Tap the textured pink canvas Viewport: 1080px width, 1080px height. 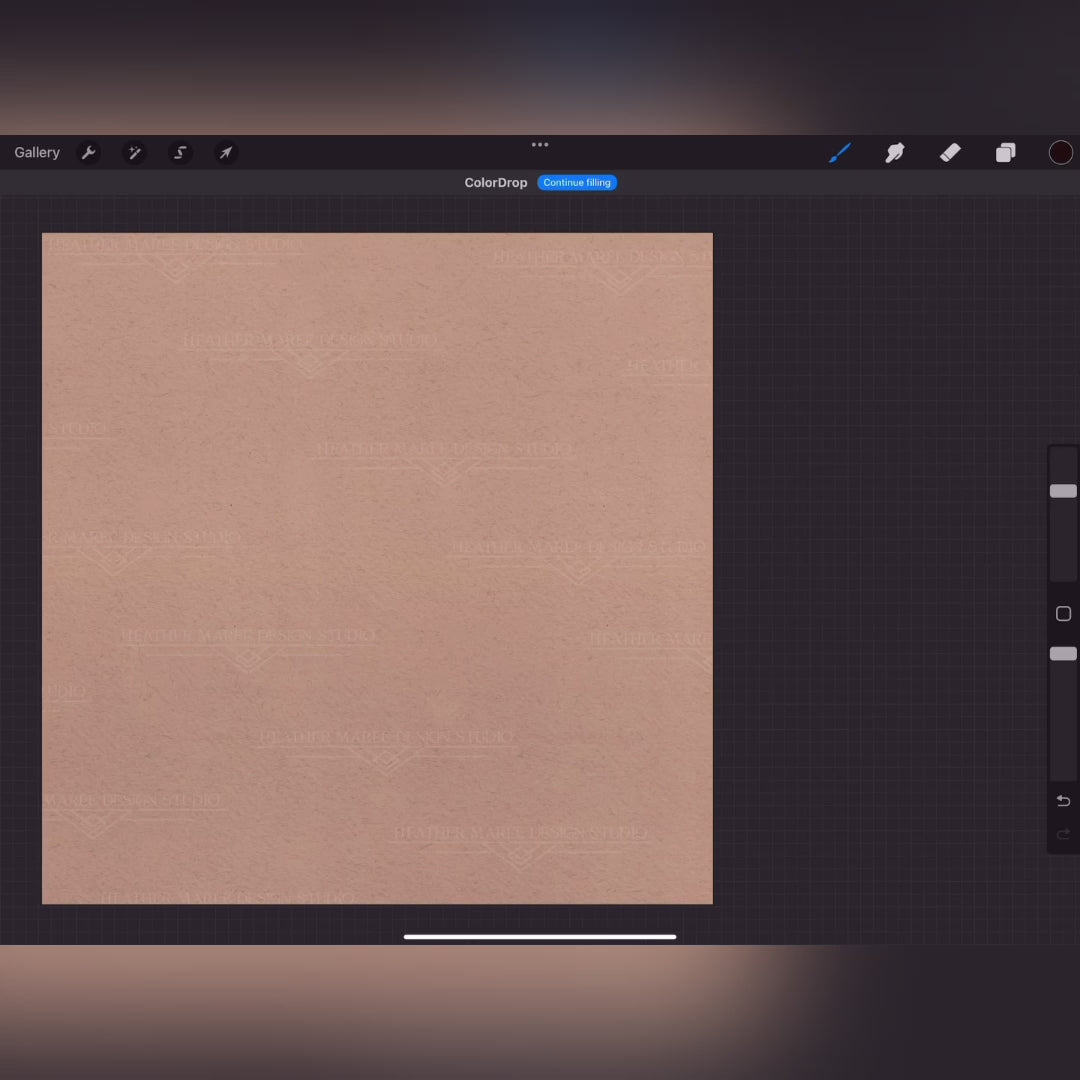[x=377, y=568]
